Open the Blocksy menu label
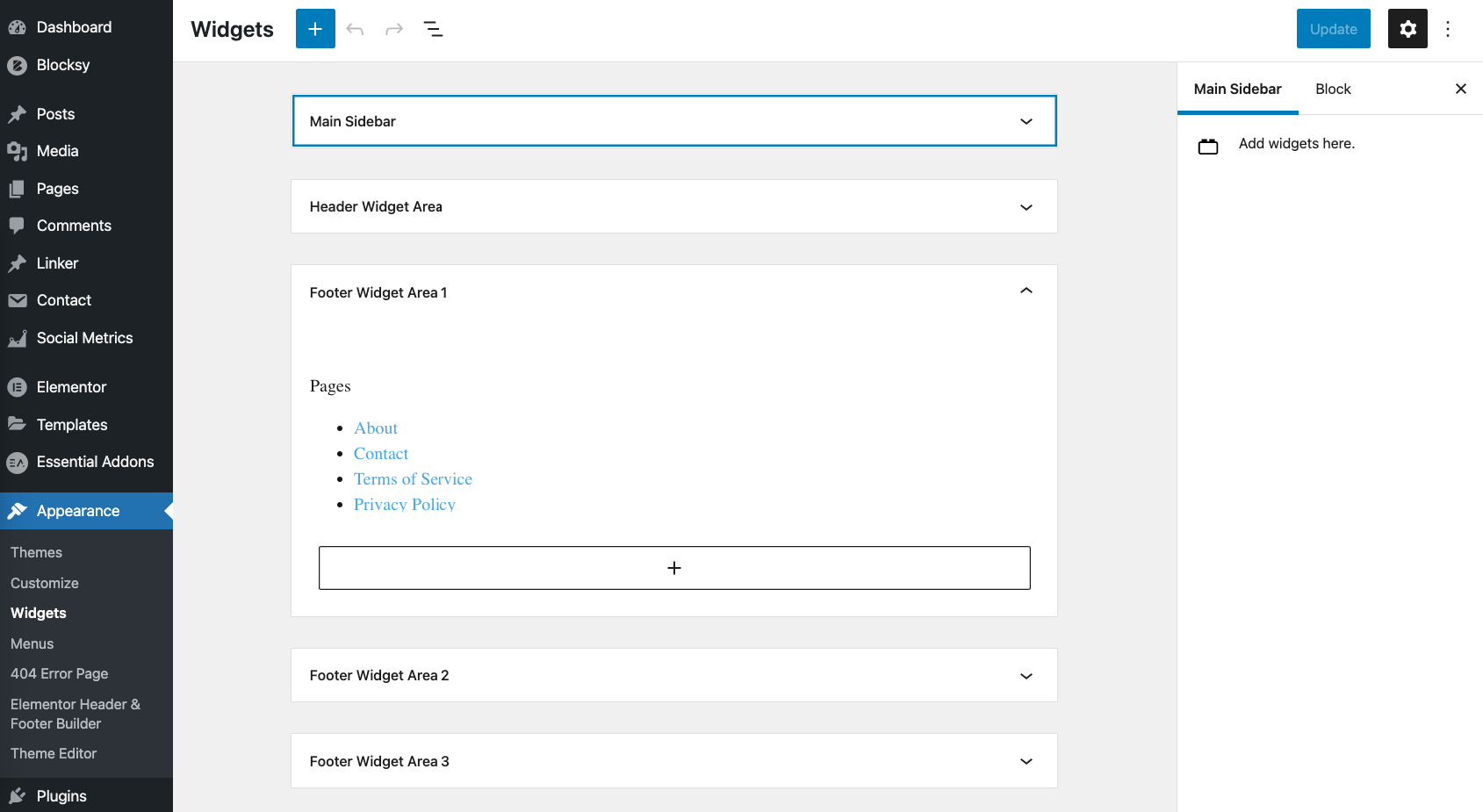Viewport: 1483px width, 812px height. point(63,65)
